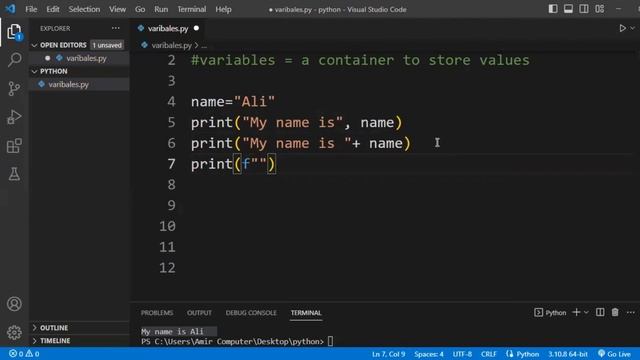Click on code line name="Ali"
Viewport: 640px width, 360px height.
(x=233, y=102)
